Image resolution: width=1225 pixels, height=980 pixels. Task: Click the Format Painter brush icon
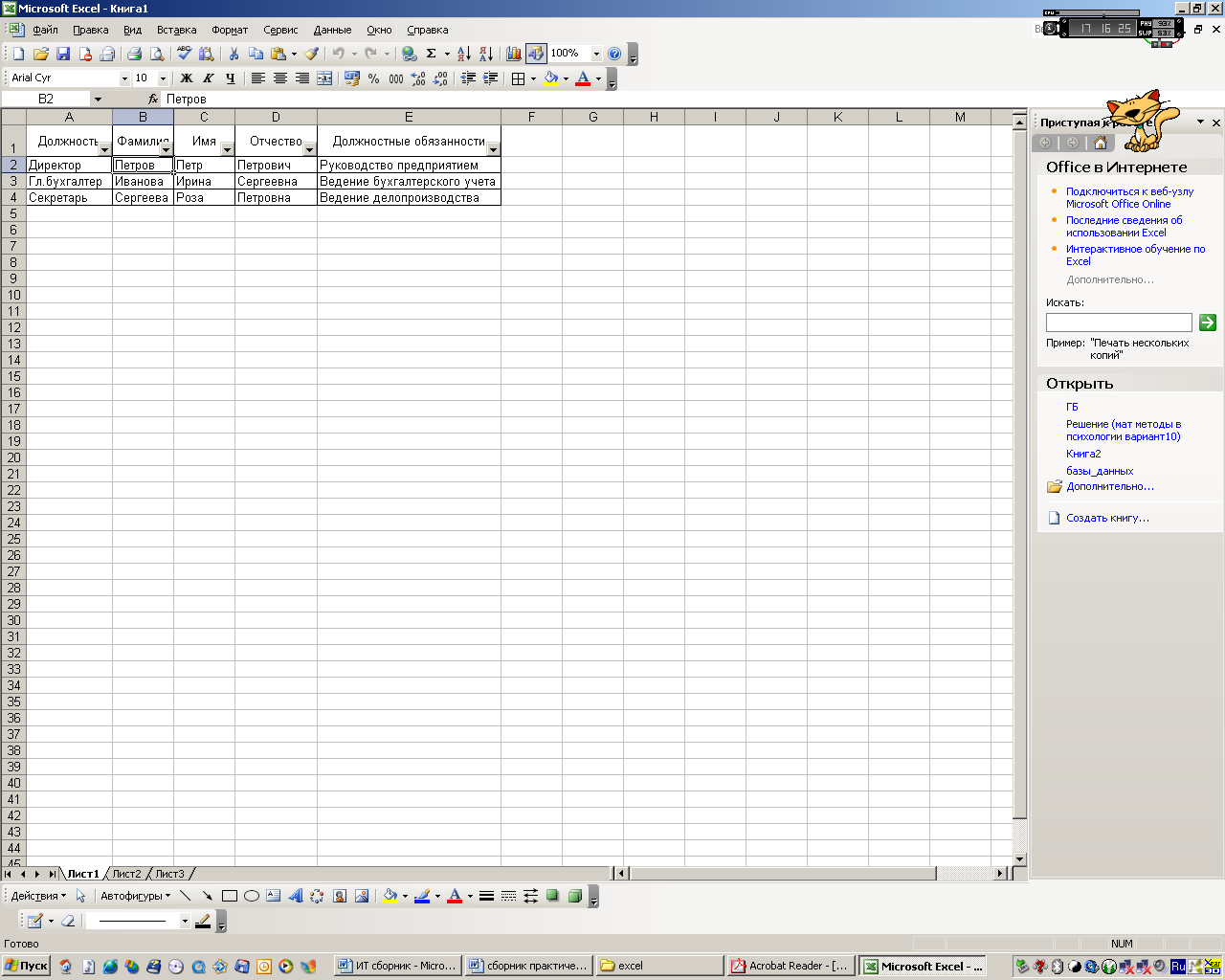click(311, 54)
